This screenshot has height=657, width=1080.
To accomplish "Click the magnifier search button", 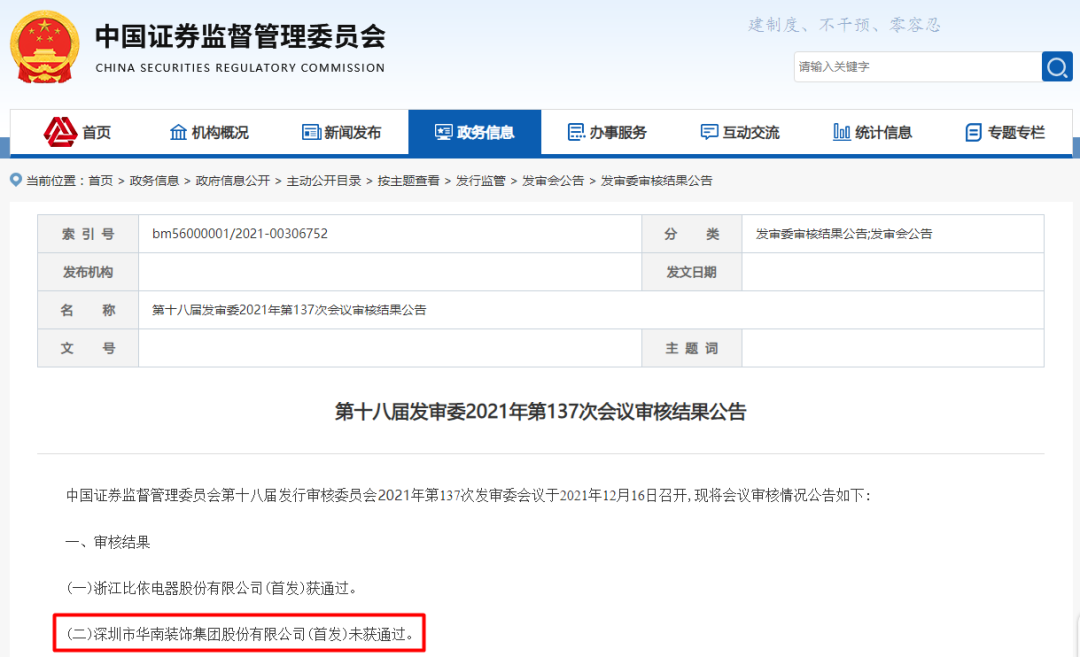I will [x=1057, y=67].
